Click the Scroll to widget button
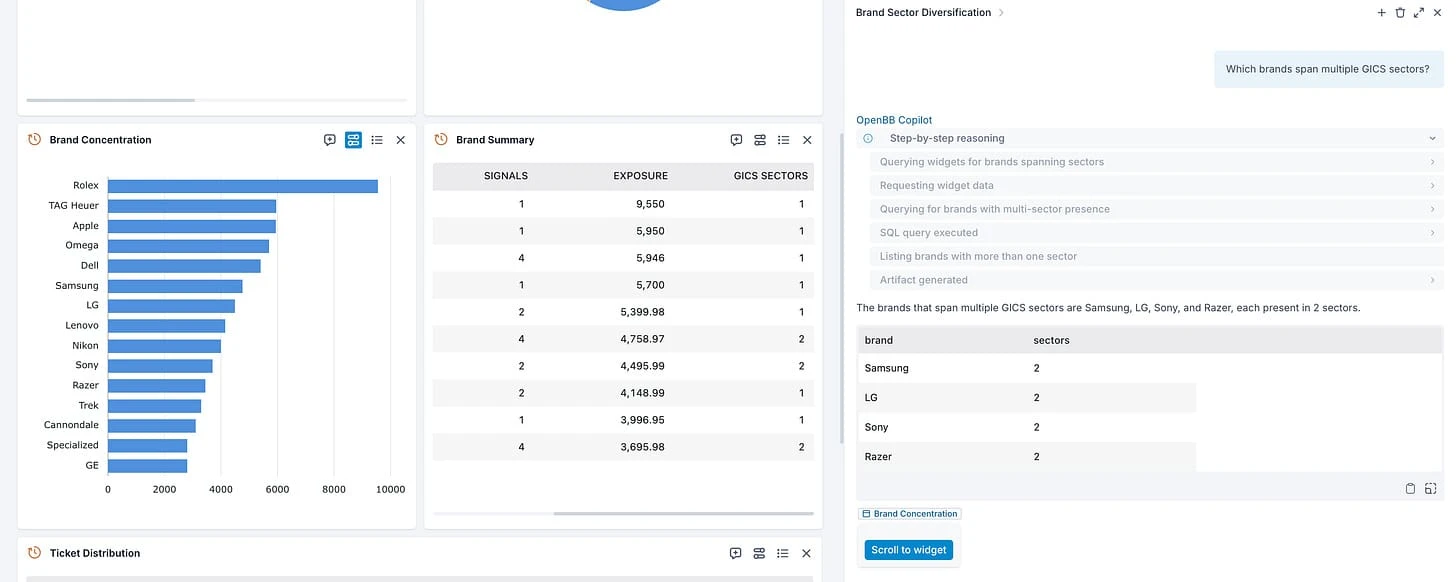Screen dimensions: 1456x582 click(x=908, y=549)
